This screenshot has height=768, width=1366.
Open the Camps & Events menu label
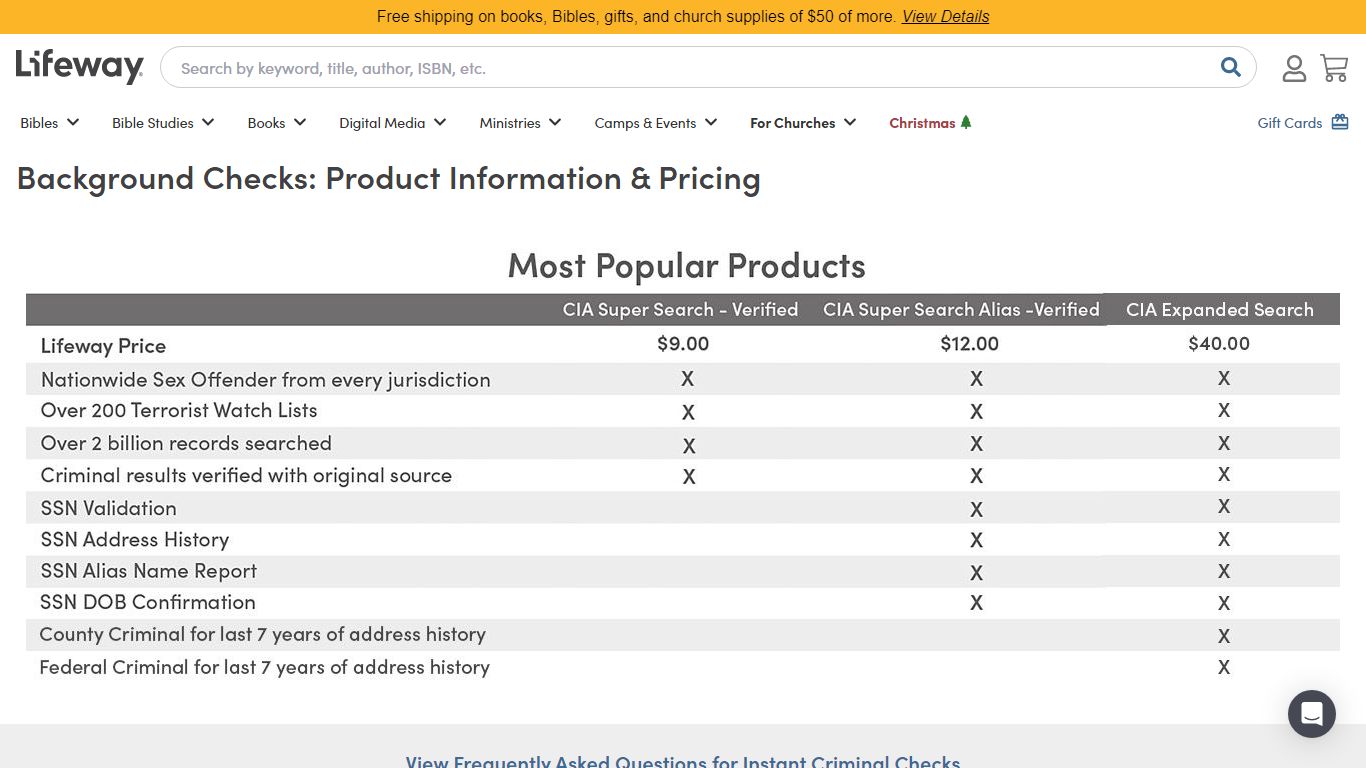click(x=645, y=123)
